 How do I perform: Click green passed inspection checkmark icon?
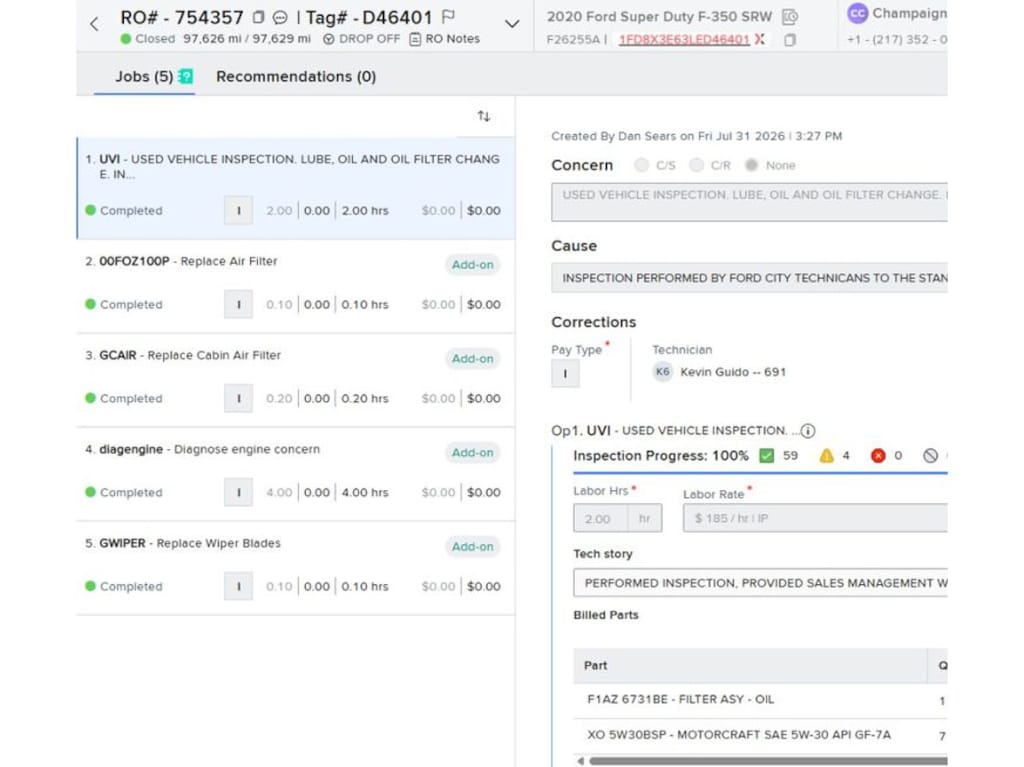(x=766, y=455)
